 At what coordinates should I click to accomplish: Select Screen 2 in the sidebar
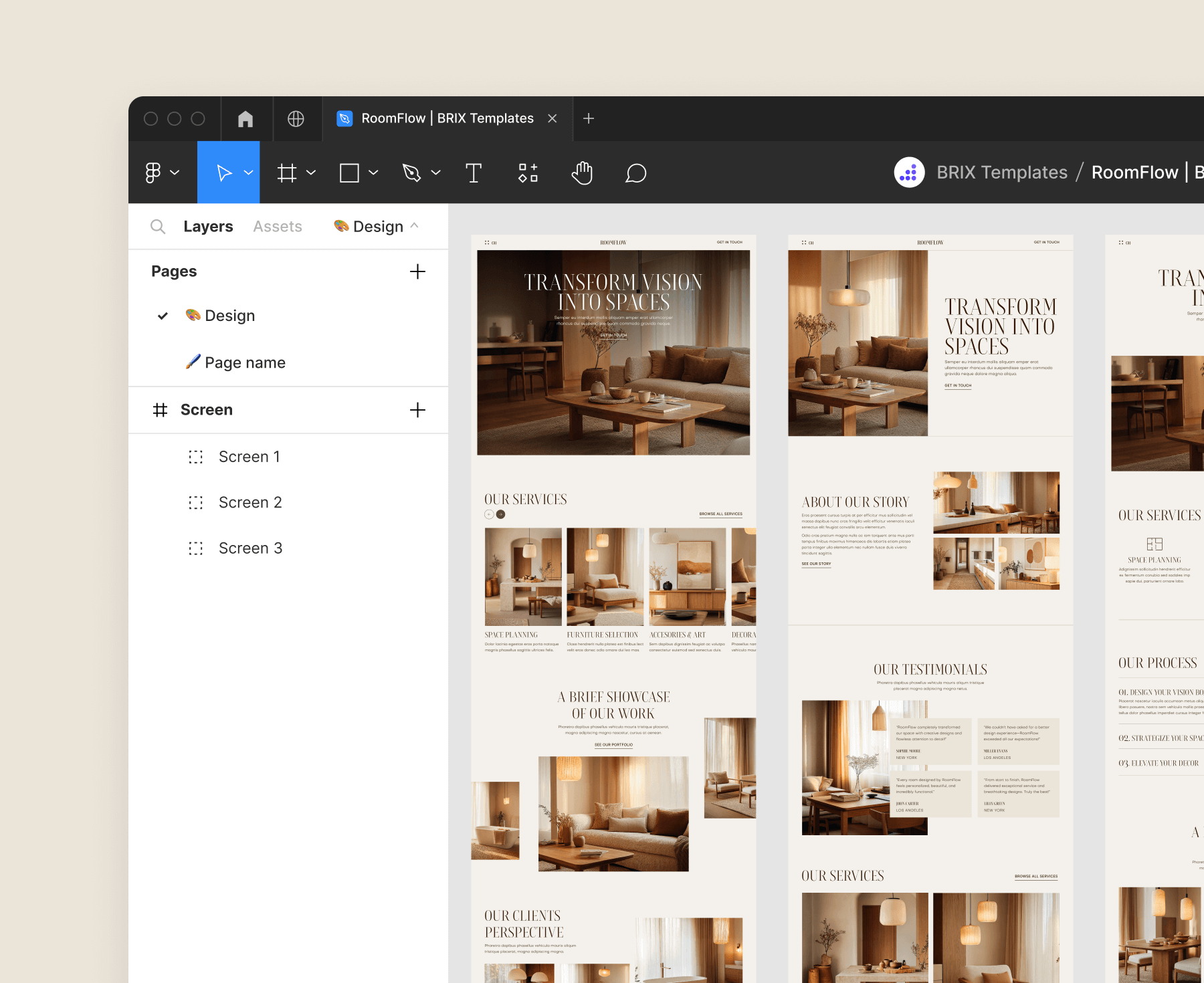(x=250, y=502)
